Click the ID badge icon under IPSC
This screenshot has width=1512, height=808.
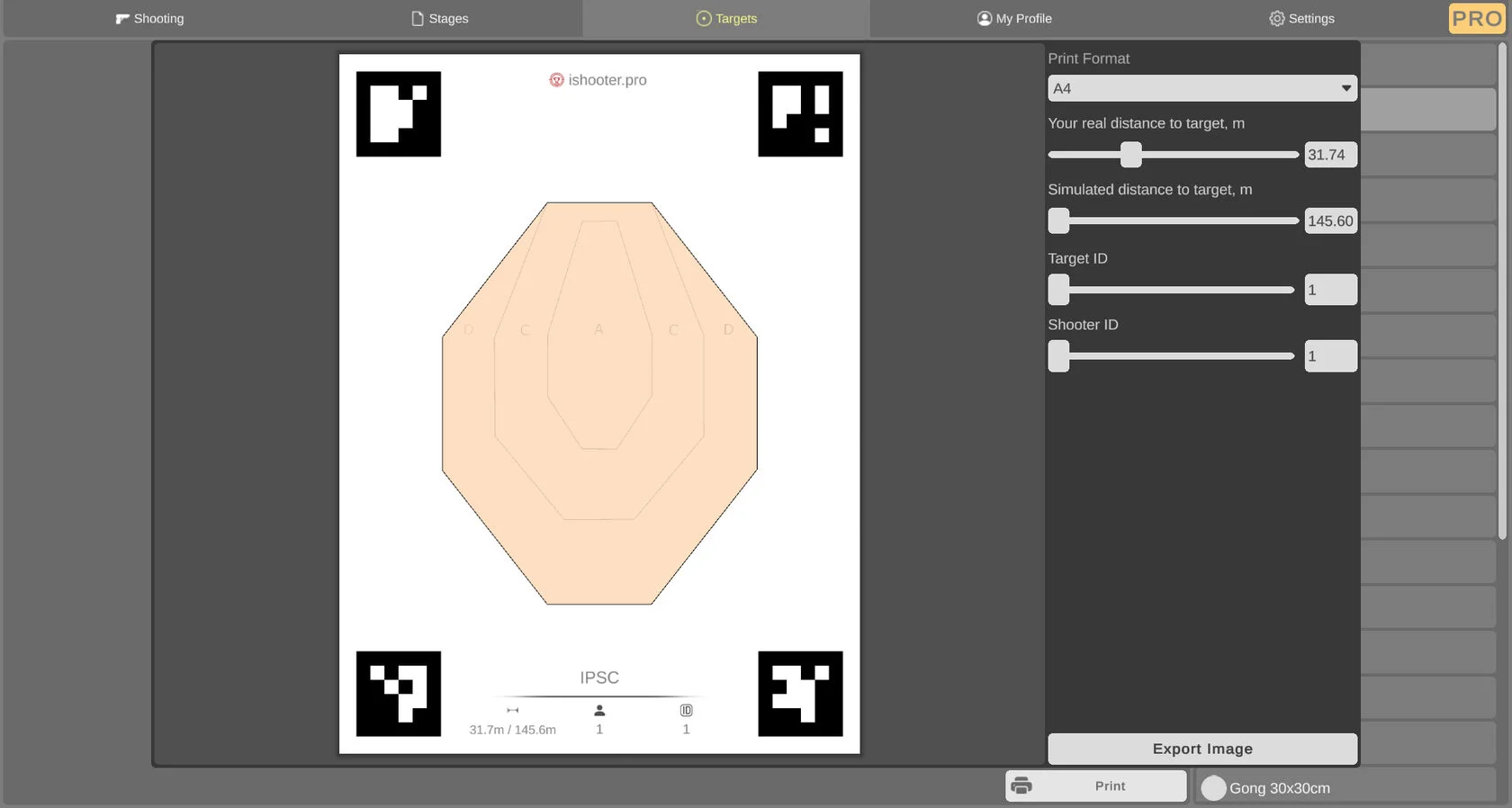[686, 711]
